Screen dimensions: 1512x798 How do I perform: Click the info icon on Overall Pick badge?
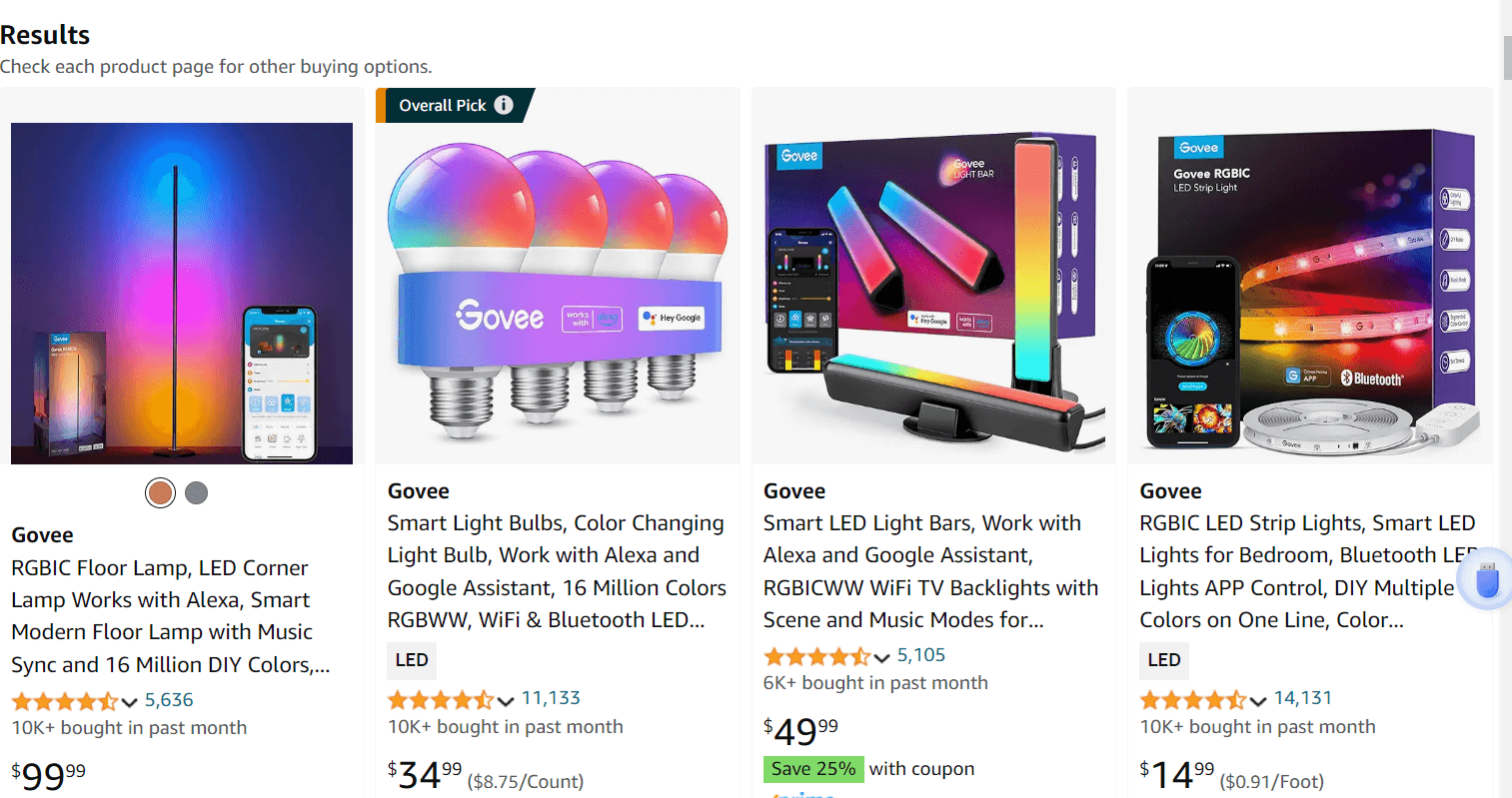(504, 105)
